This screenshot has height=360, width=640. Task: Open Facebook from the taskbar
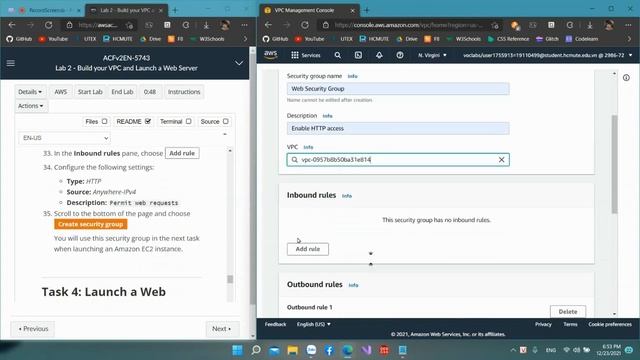[329, 350]
